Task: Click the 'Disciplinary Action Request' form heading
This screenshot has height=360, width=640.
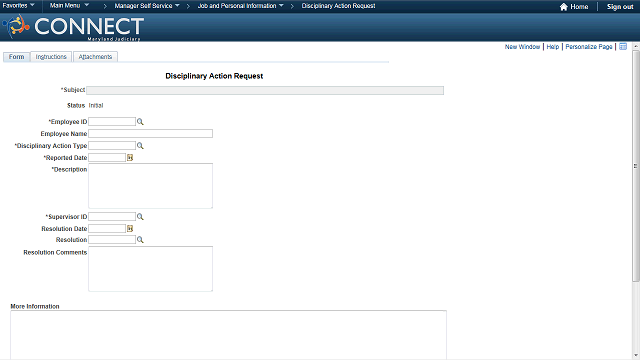Action: (214, 76)
